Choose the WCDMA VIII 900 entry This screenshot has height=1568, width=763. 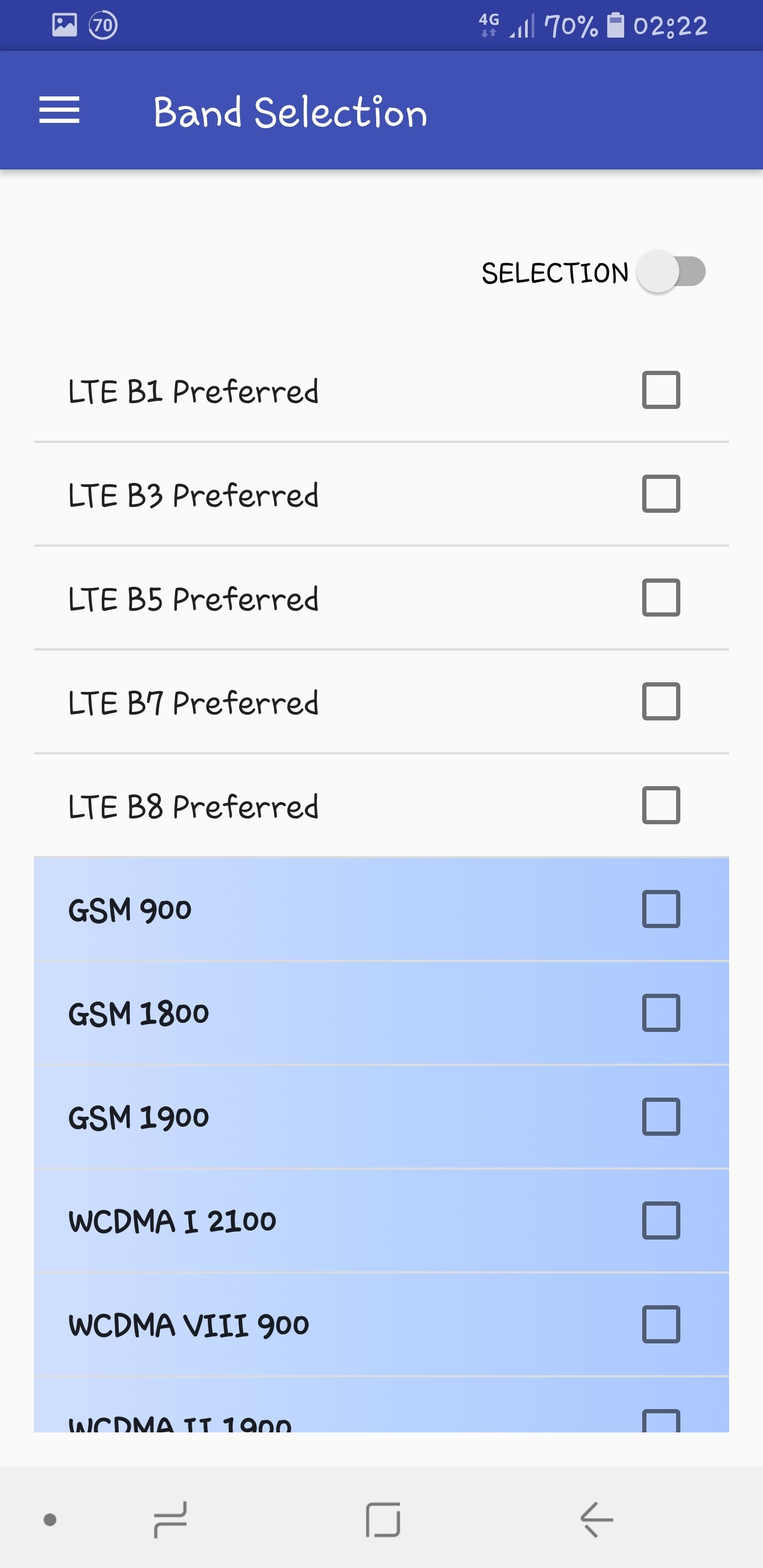(189, 1325)
